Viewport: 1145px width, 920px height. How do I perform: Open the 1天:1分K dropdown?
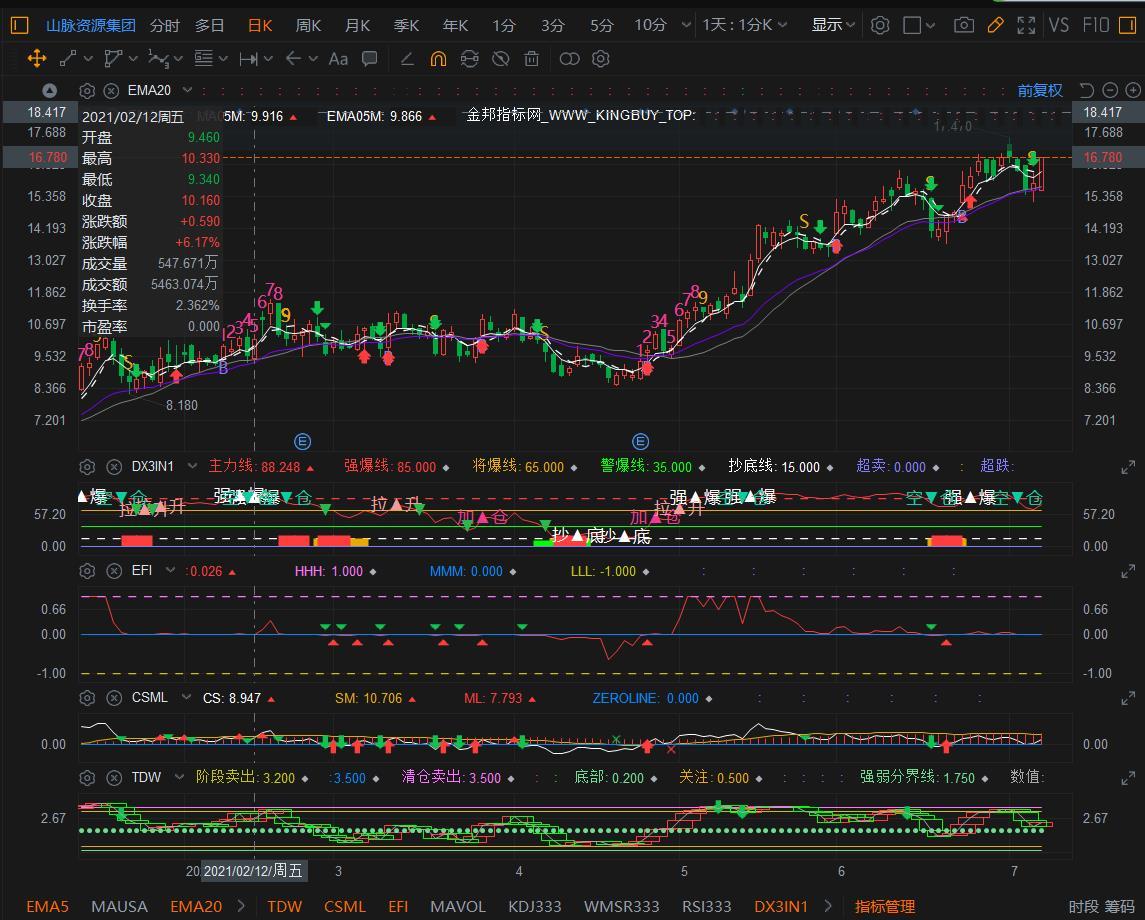click(745, 26)
